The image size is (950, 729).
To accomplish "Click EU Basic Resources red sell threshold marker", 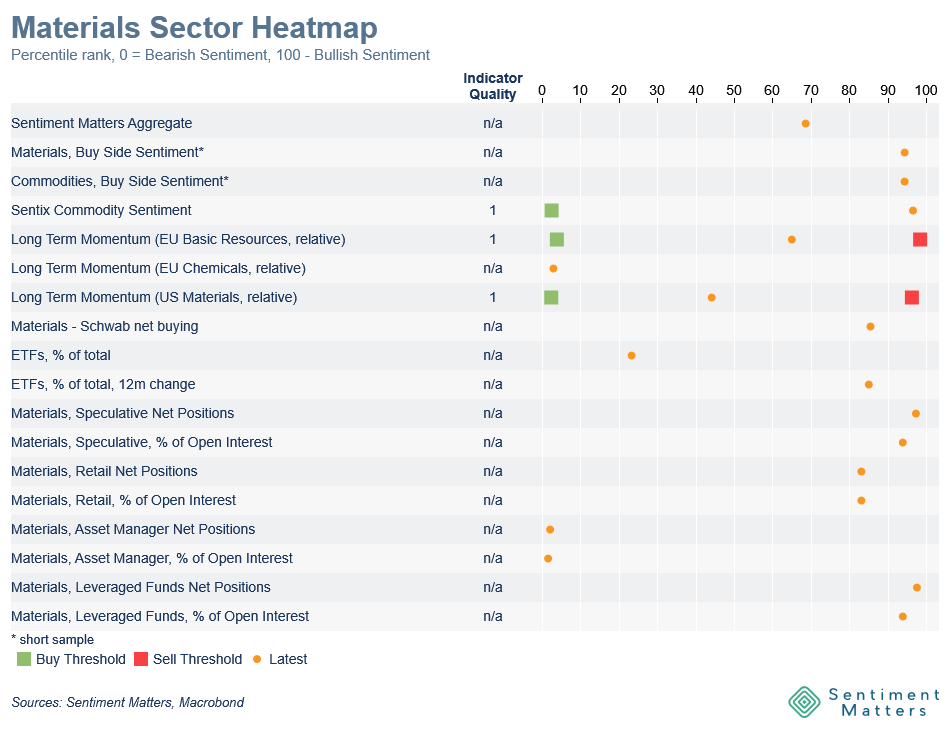I will pyautogui.click(x=920, y=239).
